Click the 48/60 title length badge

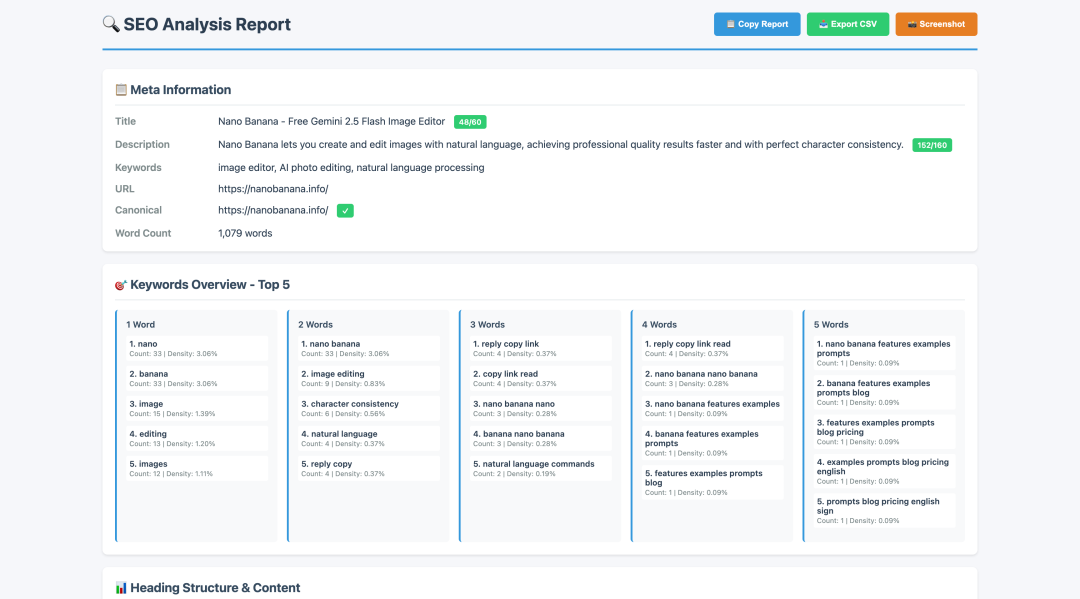click(470, 122)
